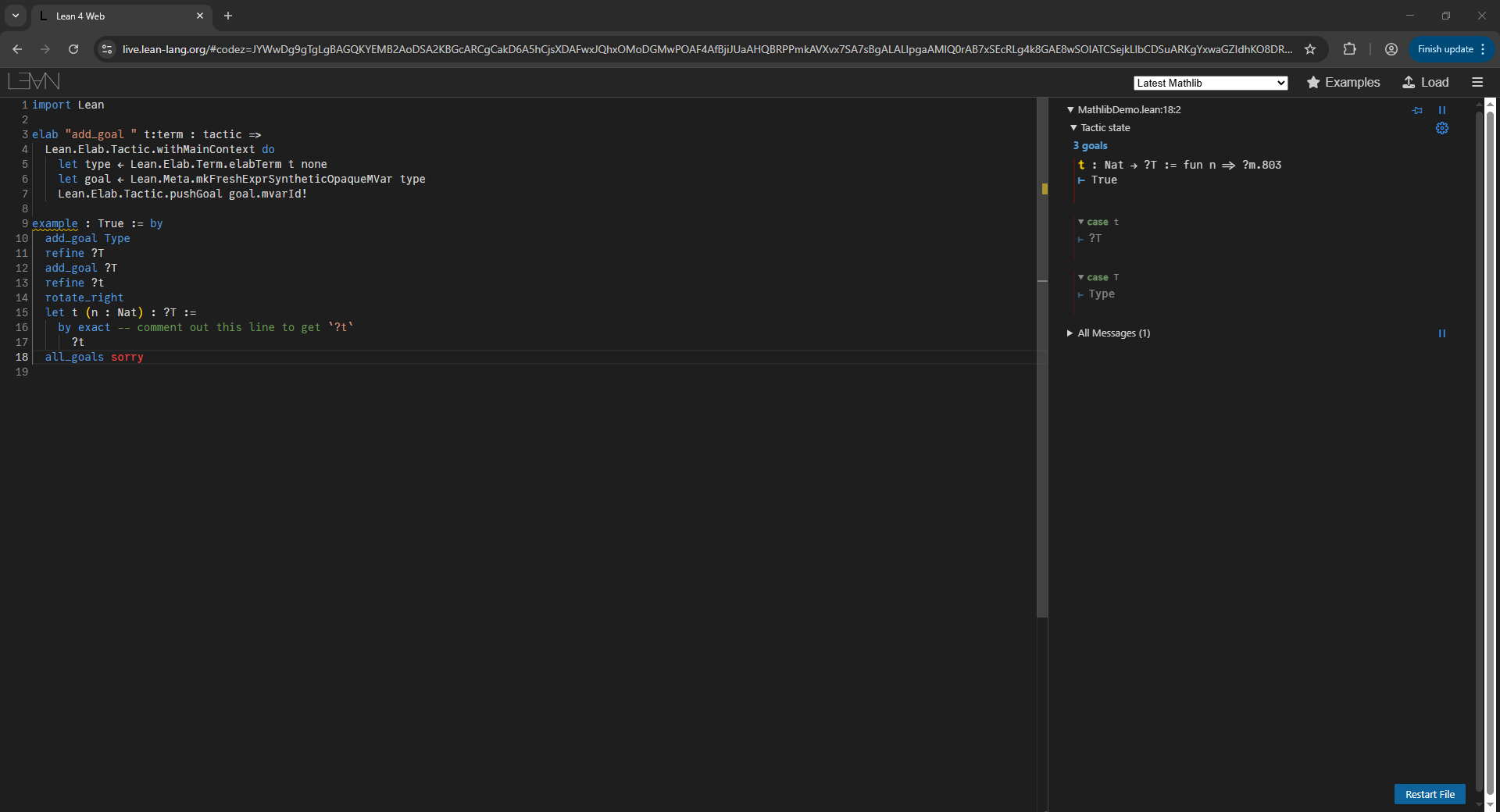The image size is (1500, 812).
Task: Pause updating of All Messages
Action: (1442, 333)
